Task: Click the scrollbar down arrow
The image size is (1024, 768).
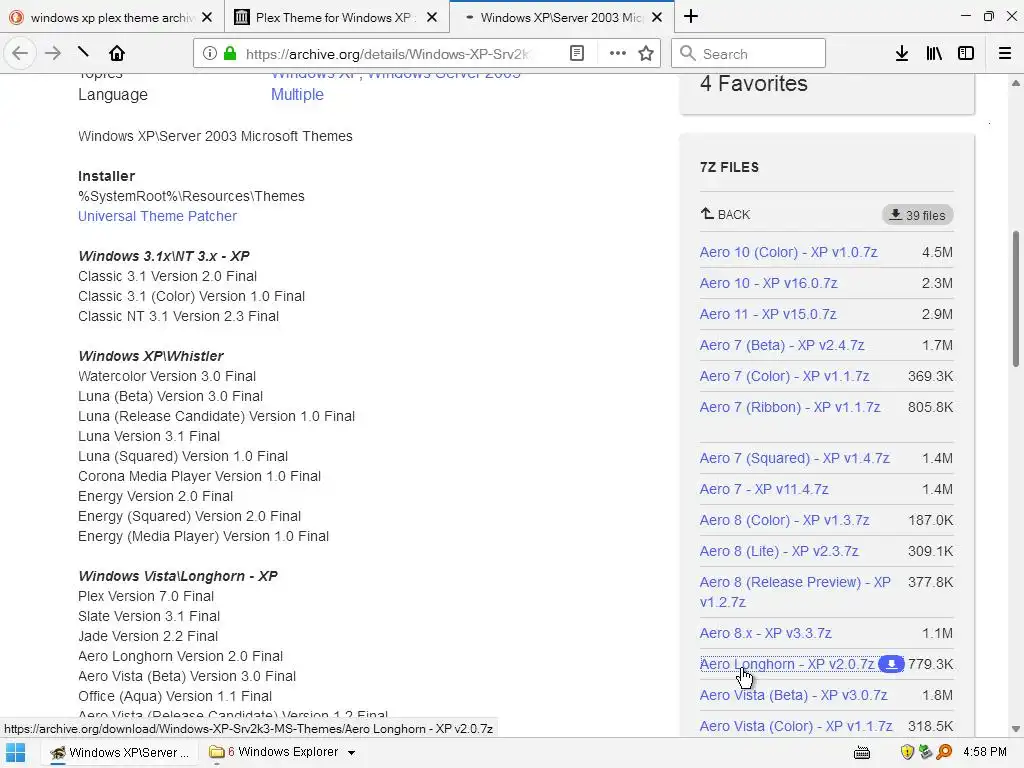Action: click(1016, 729)
